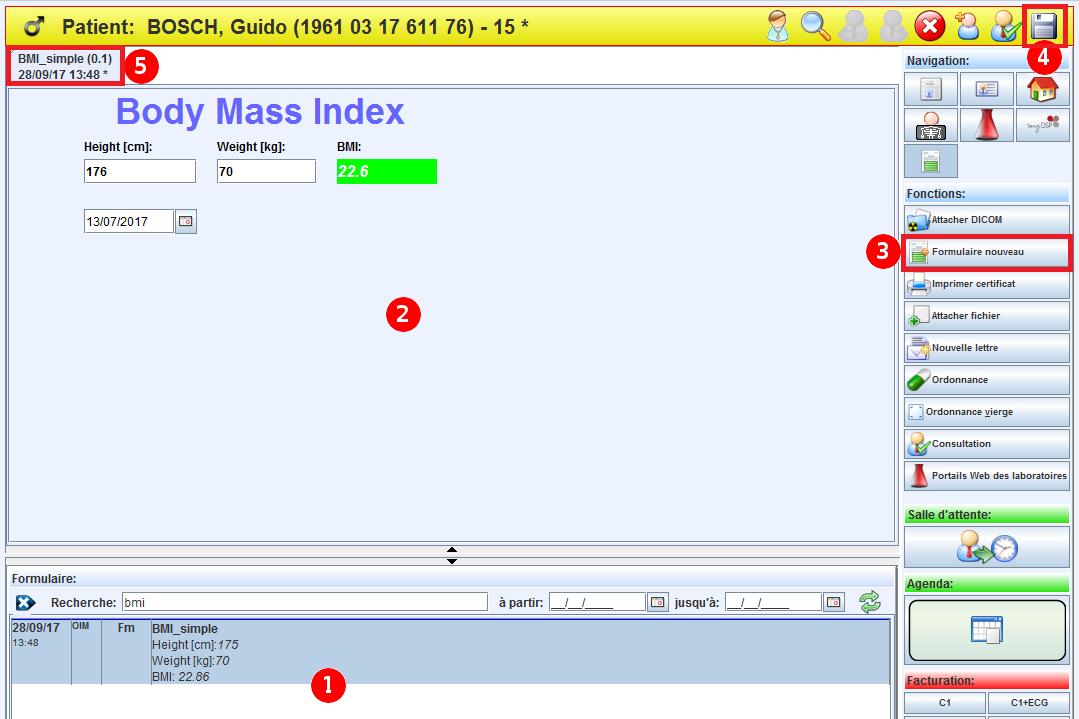Click the refresh icon in Formulaire search
Viewport: 1079px width, 719px height.
point(869,601)
